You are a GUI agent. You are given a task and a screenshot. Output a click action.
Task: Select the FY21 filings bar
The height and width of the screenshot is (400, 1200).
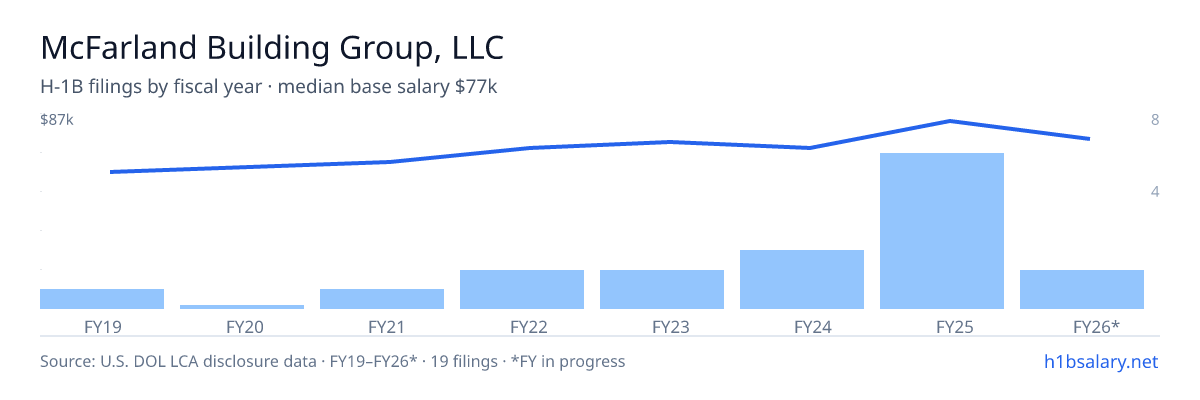pyautogui.click(x=382, y=299)
